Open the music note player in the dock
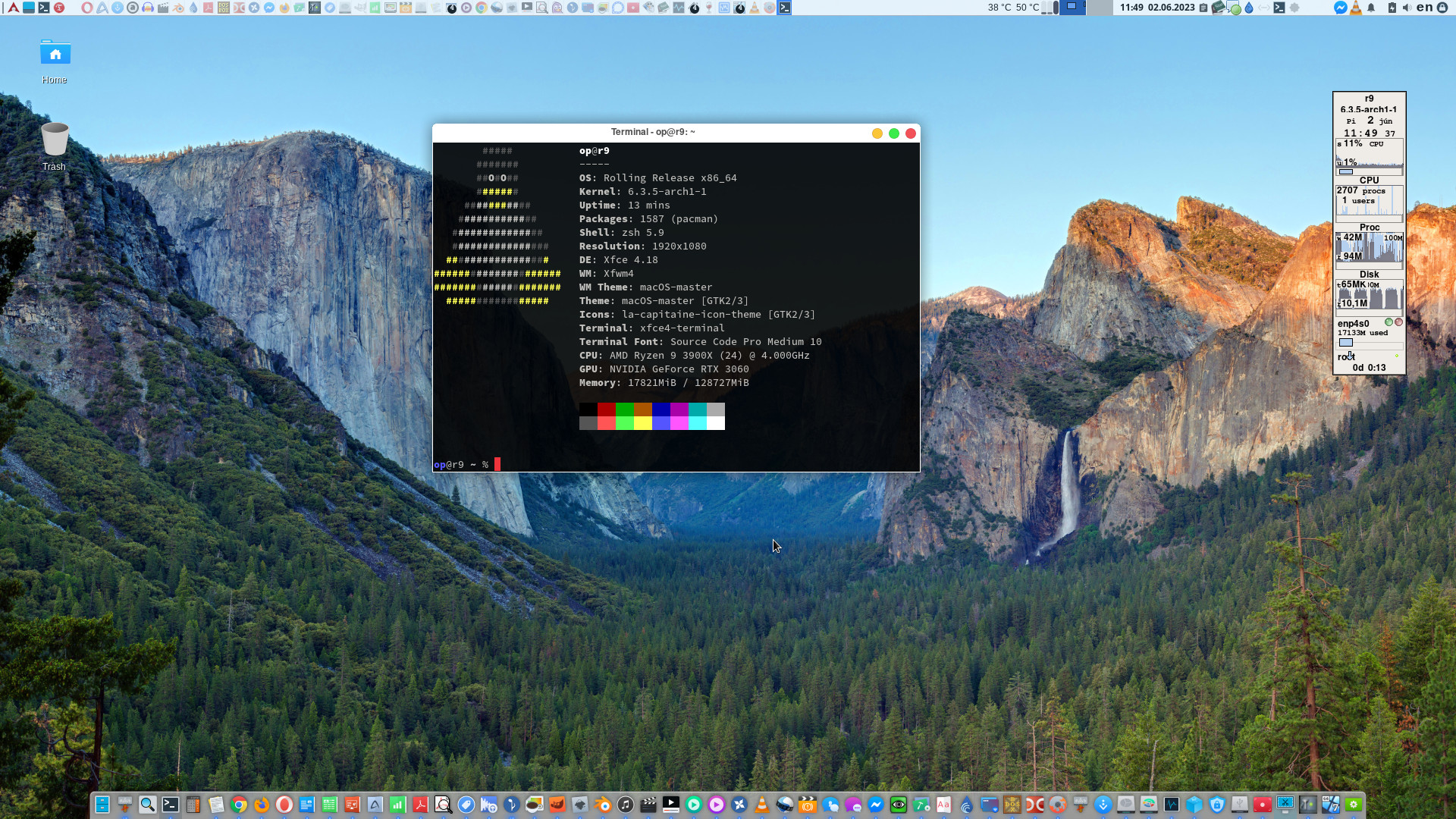The height and width of the screenshot is (819, 1456). [x=626, y=805]
